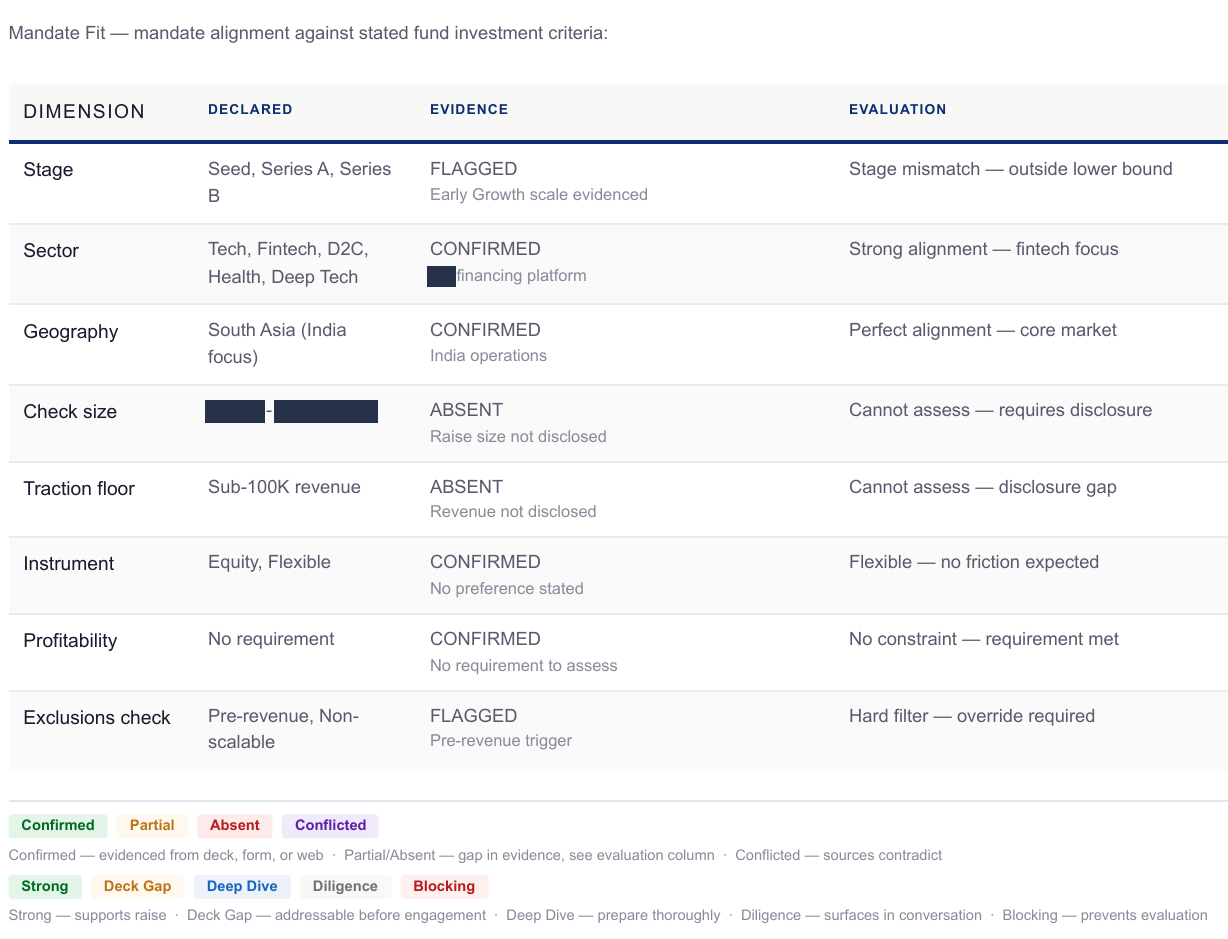This screenshot has width=1228, height=939.
Task: Click the Strong green badge
Action: (x=45, y=886)
